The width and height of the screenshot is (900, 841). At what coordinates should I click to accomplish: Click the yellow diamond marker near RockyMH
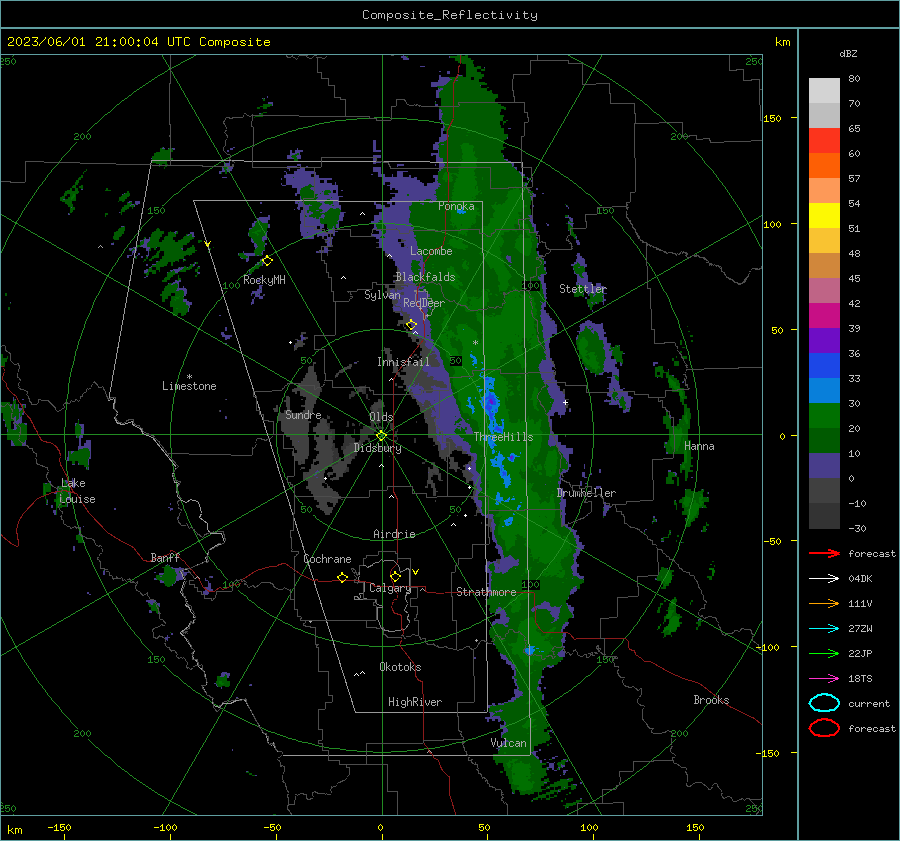pos(267,261)
